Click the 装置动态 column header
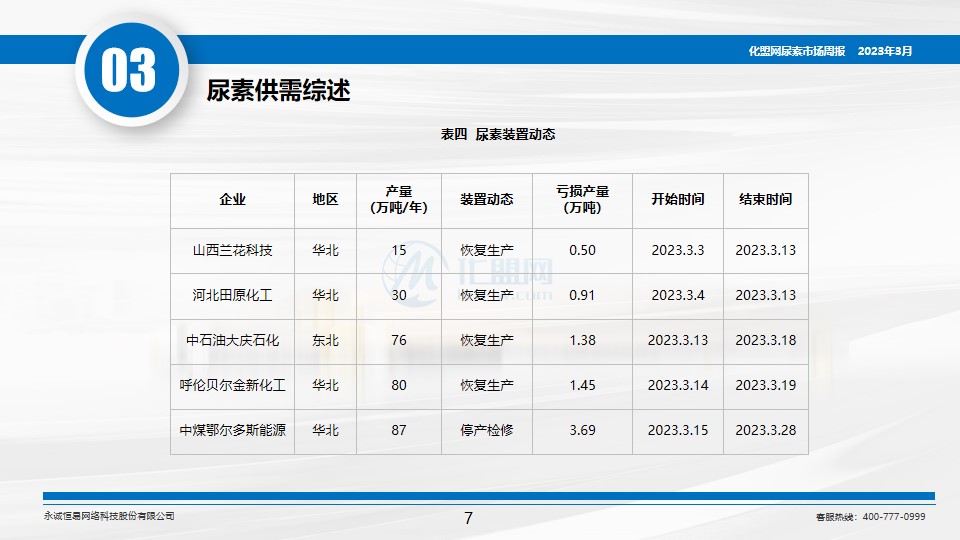The height and width of the screenshot is (540, 960). pos(487,200)
